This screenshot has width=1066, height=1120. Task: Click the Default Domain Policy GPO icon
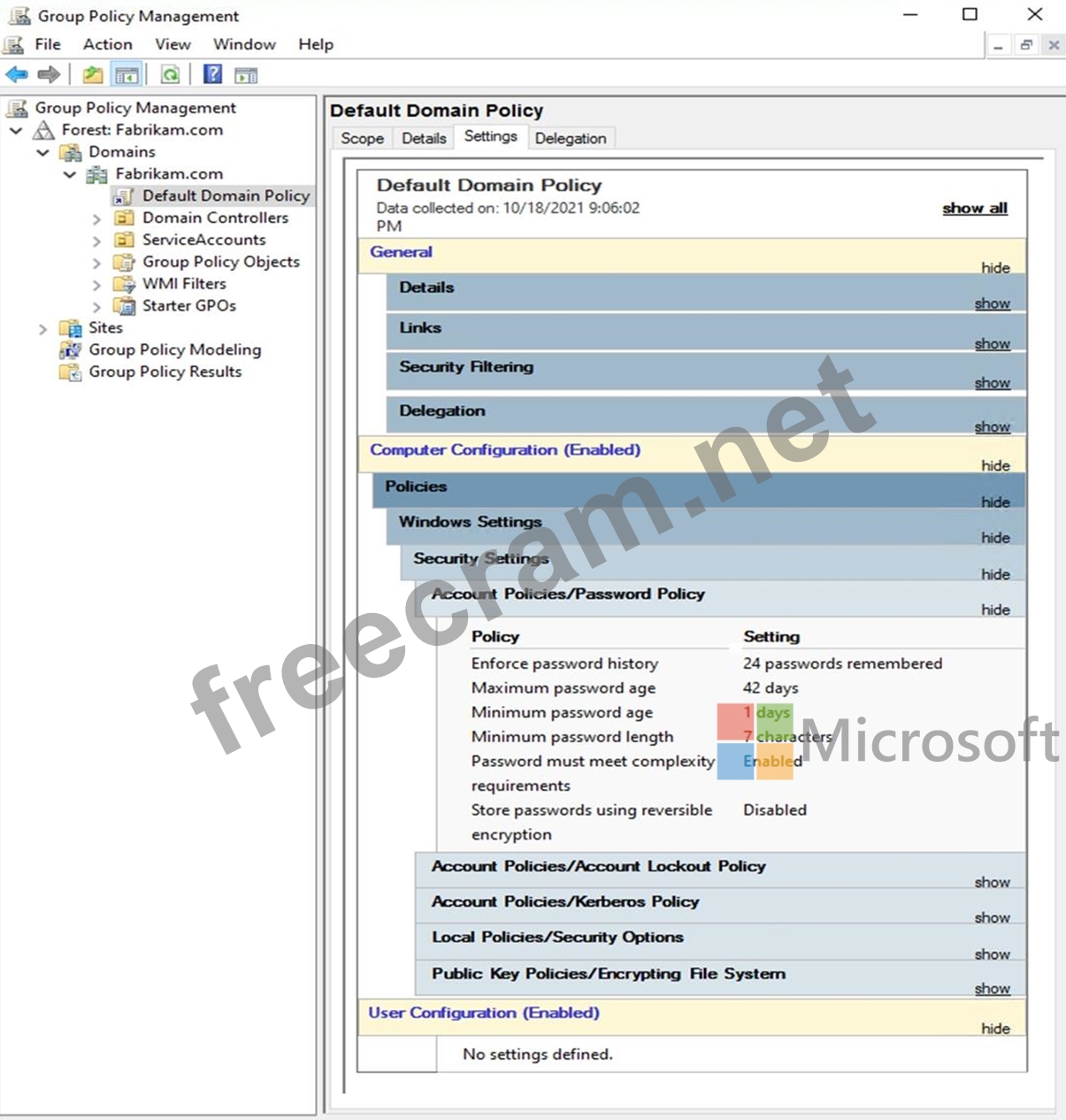(x=124, y=196)
